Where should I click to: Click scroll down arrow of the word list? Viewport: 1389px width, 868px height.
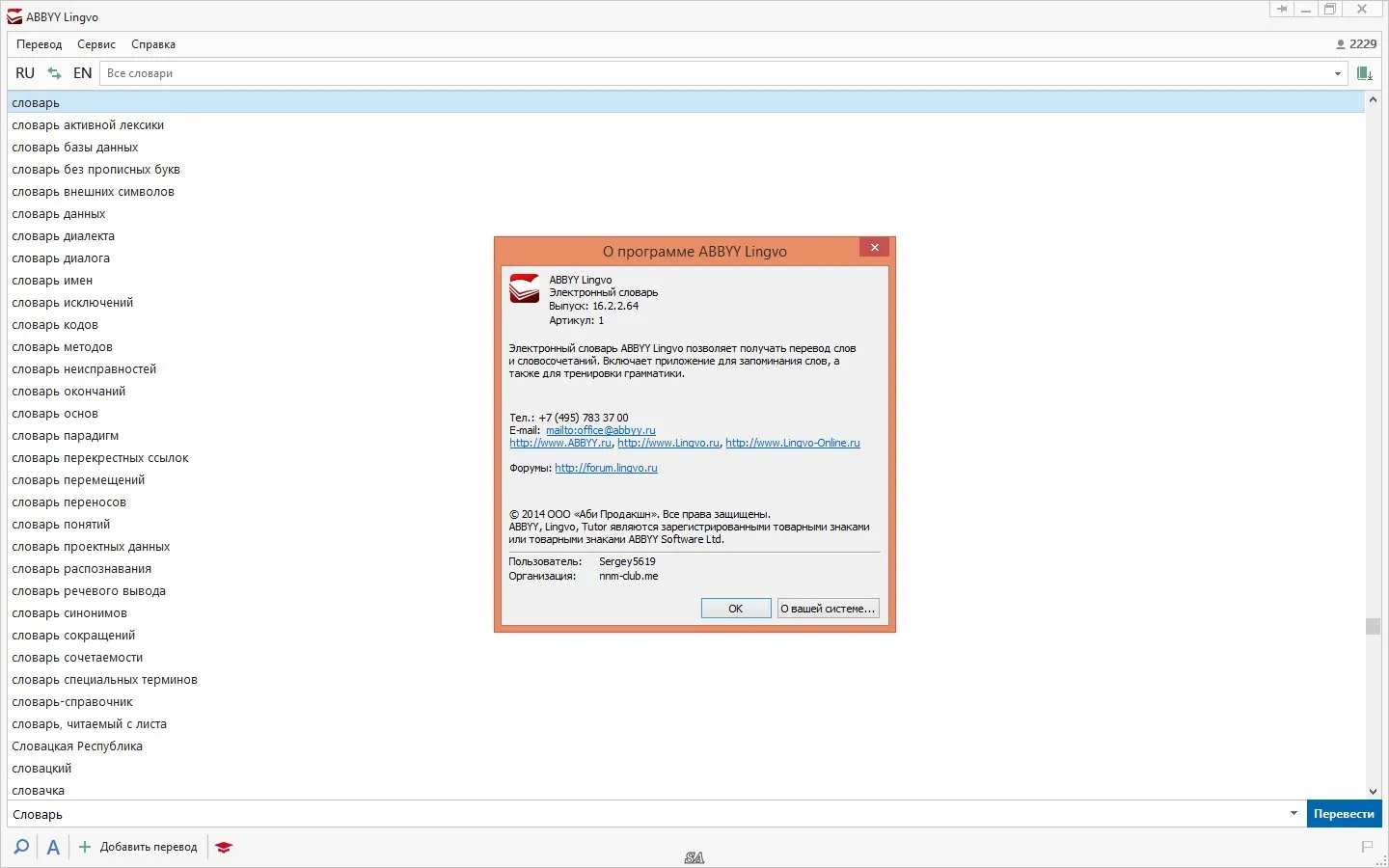pos(1374,791)
